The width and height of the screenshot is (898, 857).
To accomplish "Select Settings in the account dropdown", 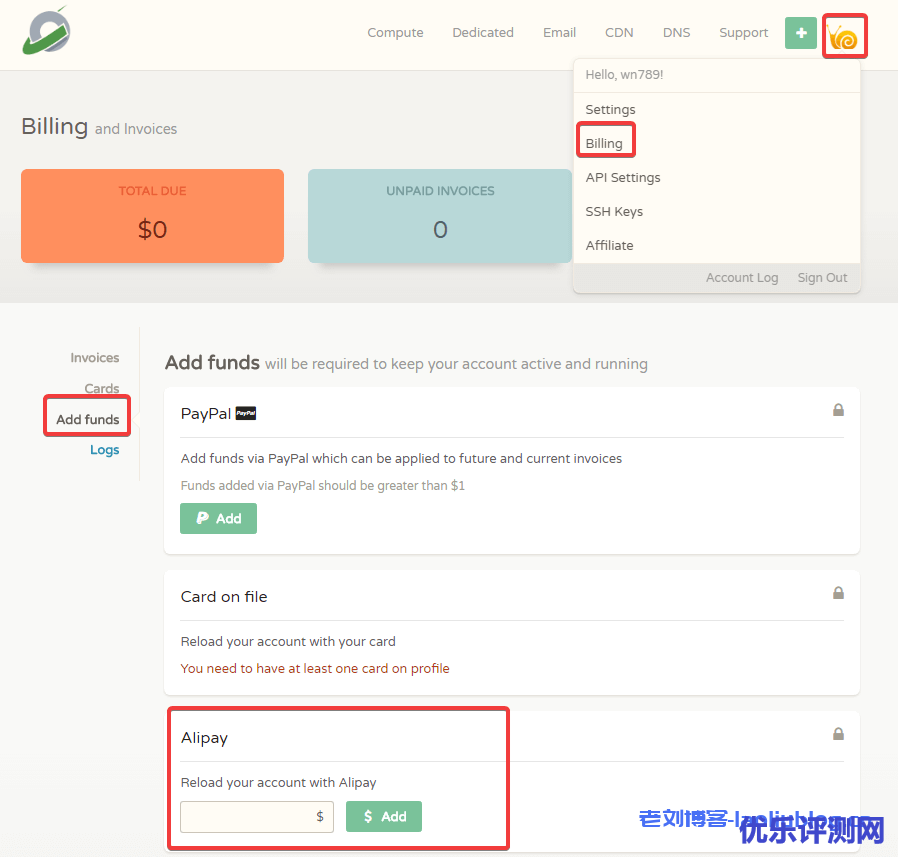I will 610,109.
